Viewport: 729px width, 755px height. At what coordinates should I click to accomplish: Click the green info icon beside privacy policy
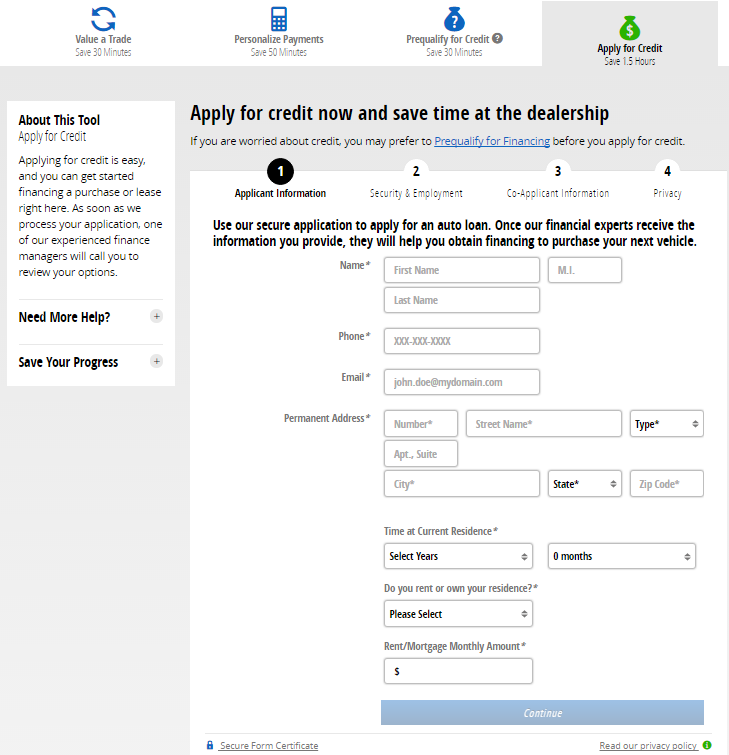point(707,745)
